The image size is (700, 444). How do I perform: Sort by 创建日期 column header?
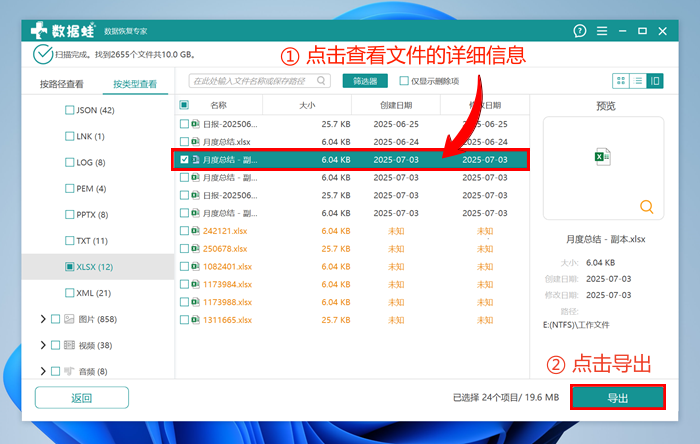[396, 105]
